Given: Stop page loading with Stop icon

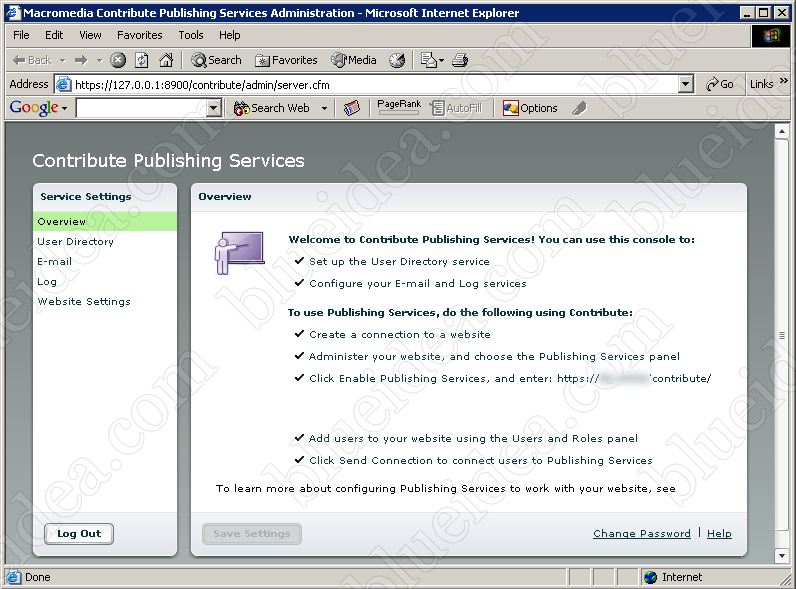Looking at the screenshot, I should pyautogui.click(x=118, y=60).
